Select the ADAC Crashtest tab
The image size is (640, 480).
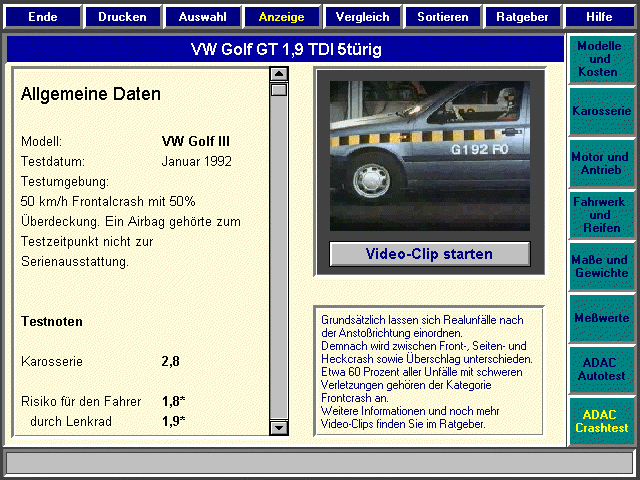(x=600, y=421)
